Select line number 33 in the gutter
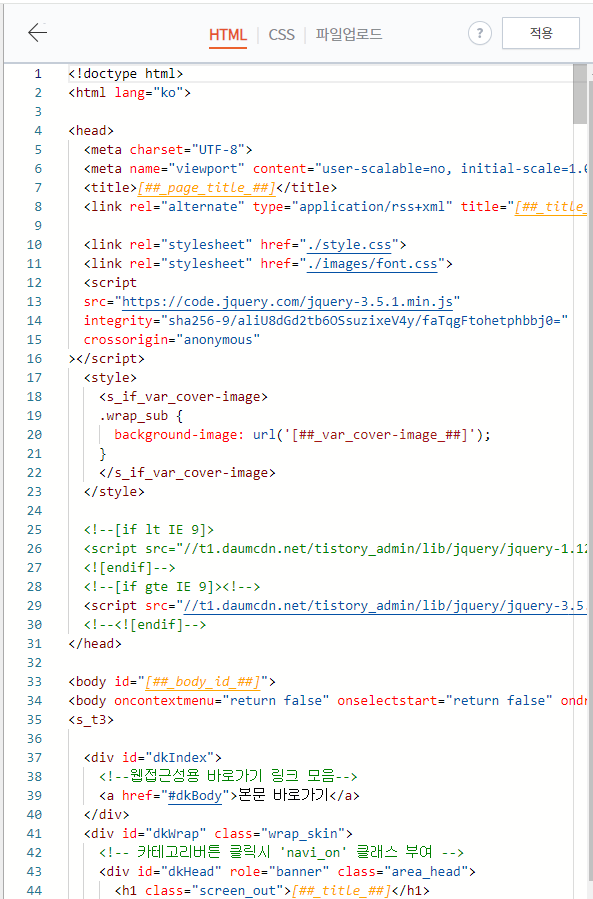593x899 pixels. (34, 682)
